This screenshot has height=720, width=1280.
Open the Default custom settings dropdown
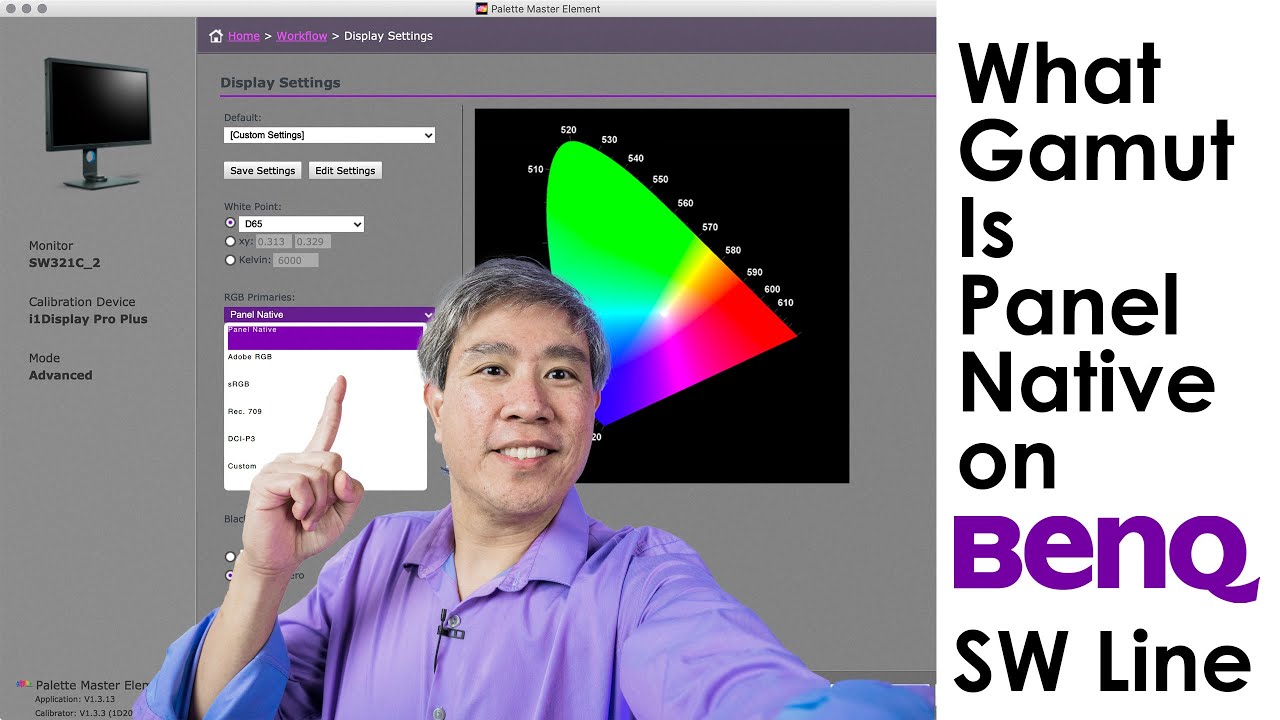tap(329, 135)
